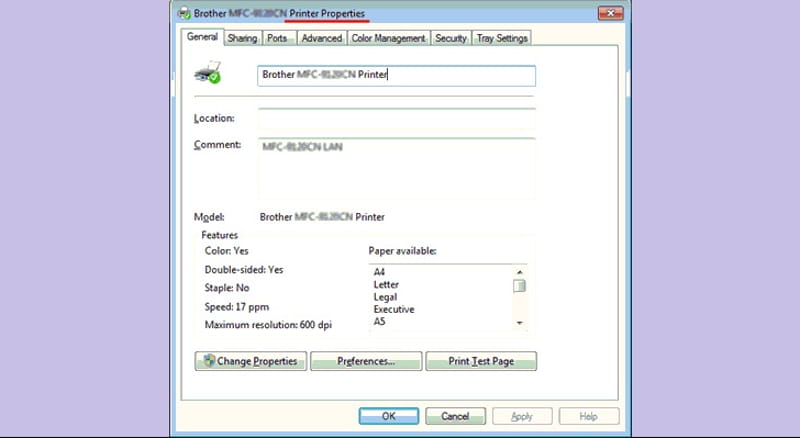Close the Printer Properties dialog
The width and height of the screenshot is (800, 438).
[x=611, y=13]
